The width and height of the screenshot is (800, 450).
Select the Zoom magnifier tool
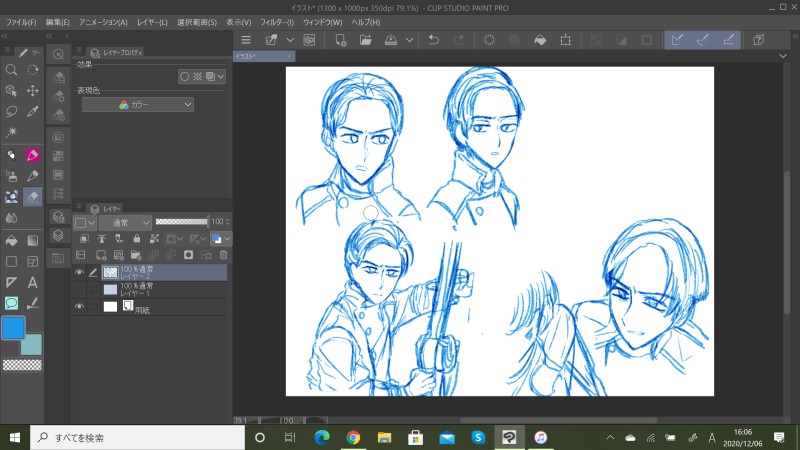(x=11, y=70)
